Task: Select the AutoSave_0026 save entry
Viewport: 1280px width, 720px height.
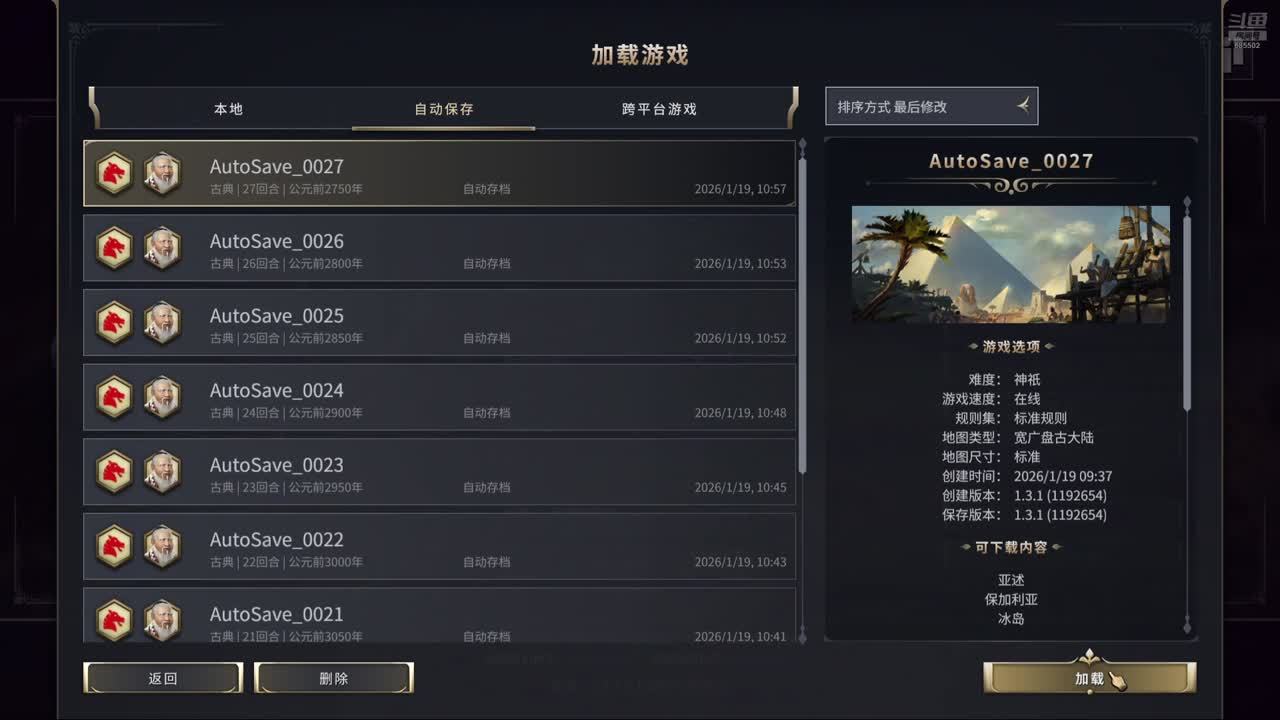Action: pos(439,248)
